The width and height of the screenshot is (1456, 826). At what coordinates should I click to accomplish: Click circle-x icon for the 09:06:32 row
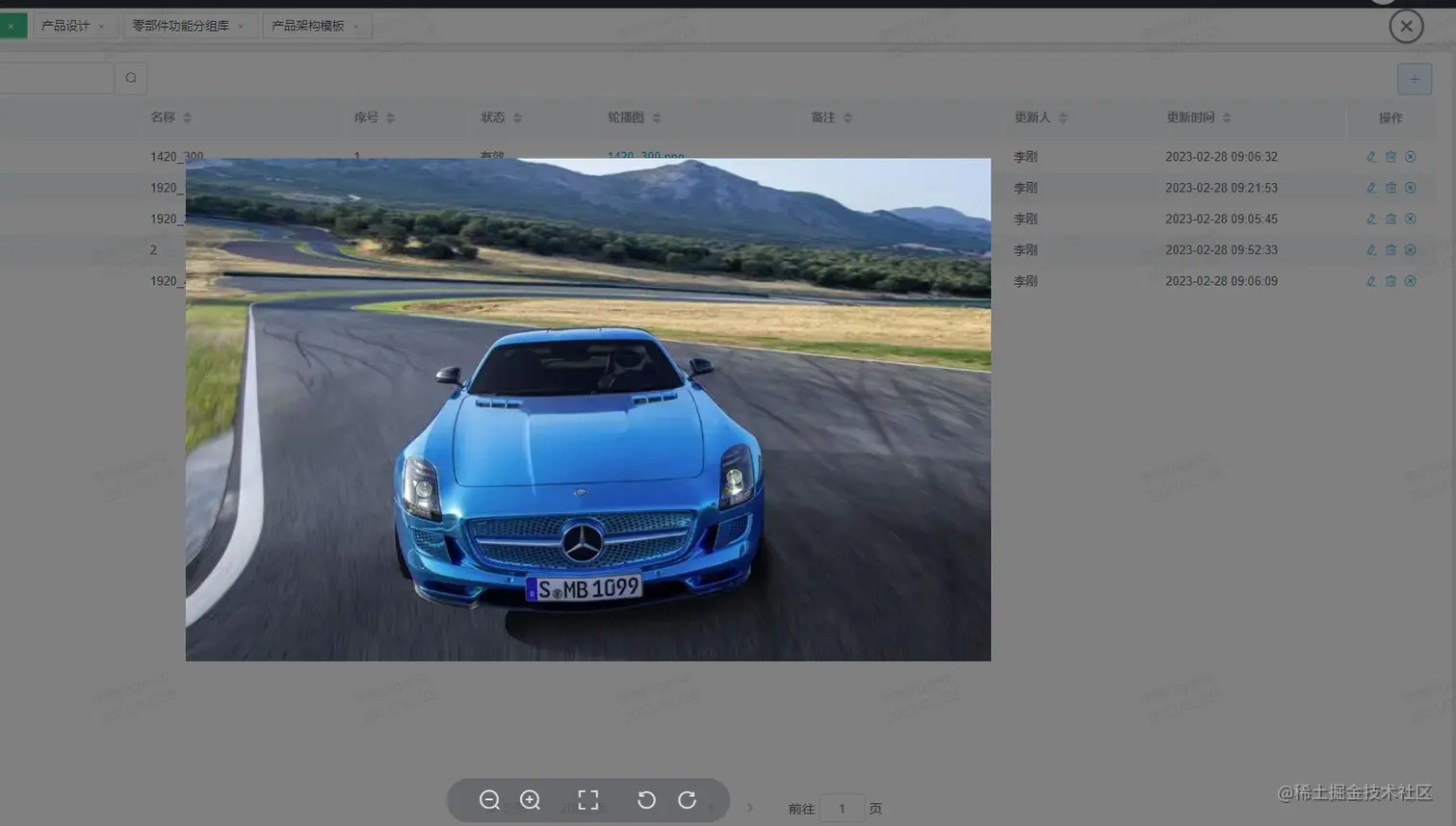(1410, 157)
